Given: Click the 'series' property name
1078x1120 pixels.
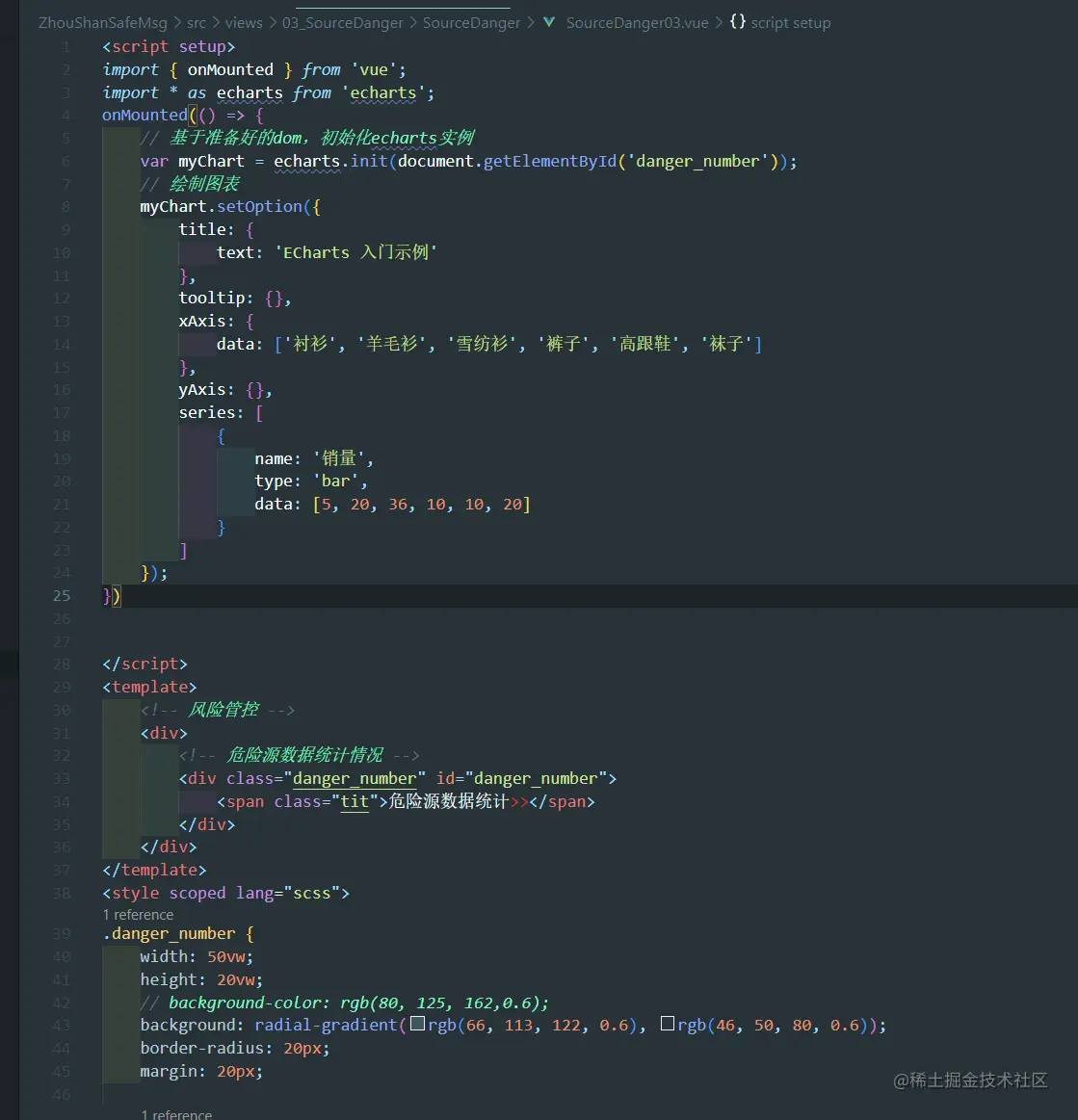Looking at the screenshot, I should pos(206,413).
